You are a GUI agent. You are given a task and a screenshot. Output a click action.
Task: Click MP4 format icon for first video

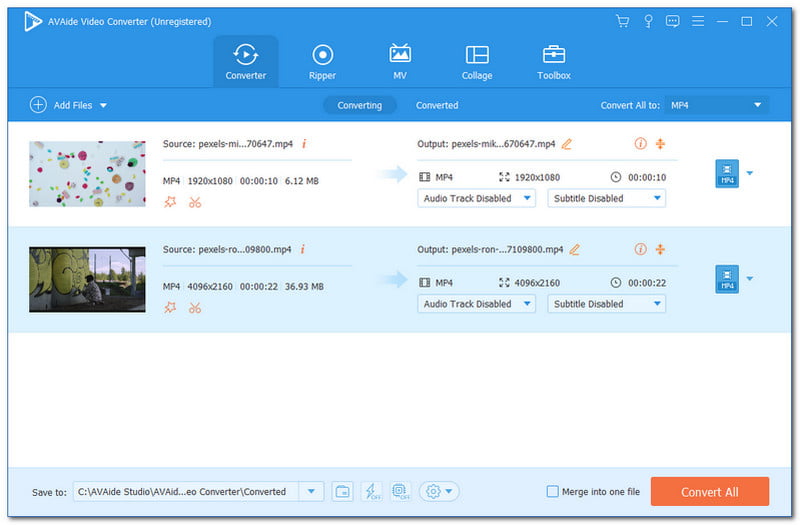coord(727,173)
